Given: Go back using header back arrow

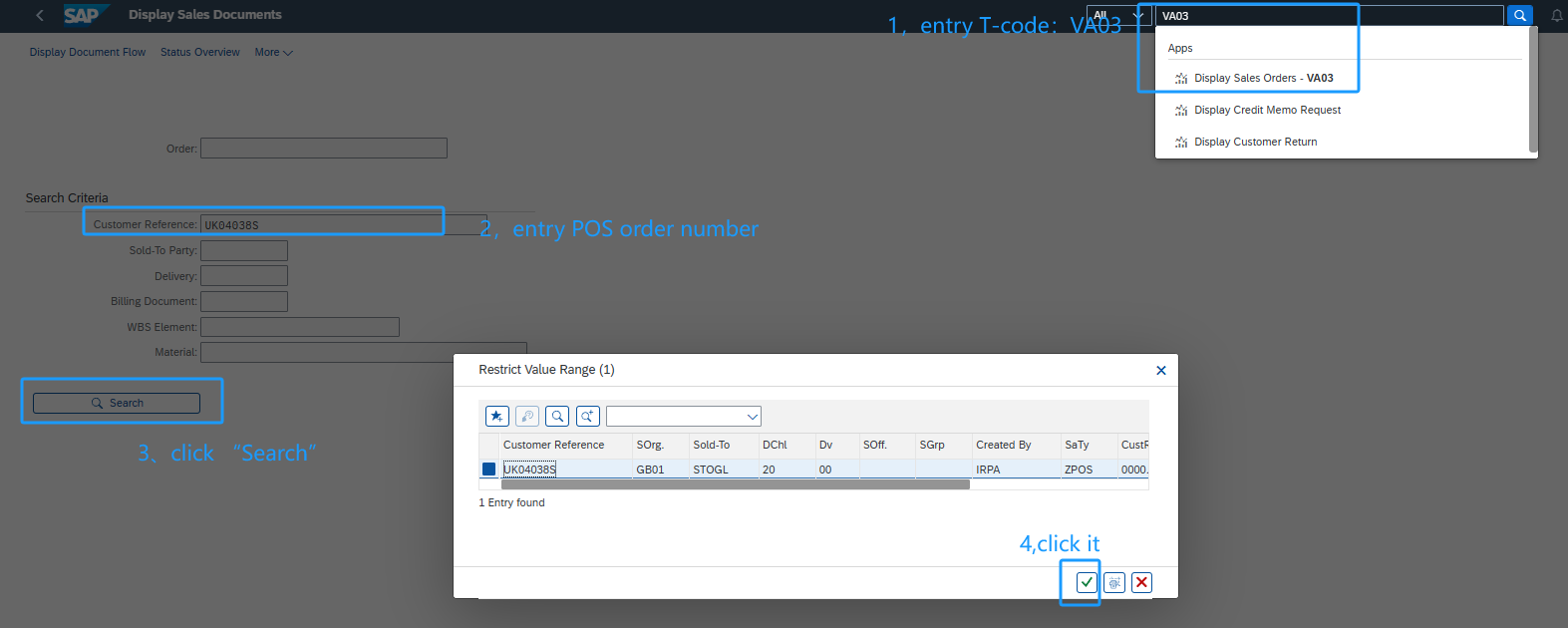Looking at the screenshot, I should (40, 15).
